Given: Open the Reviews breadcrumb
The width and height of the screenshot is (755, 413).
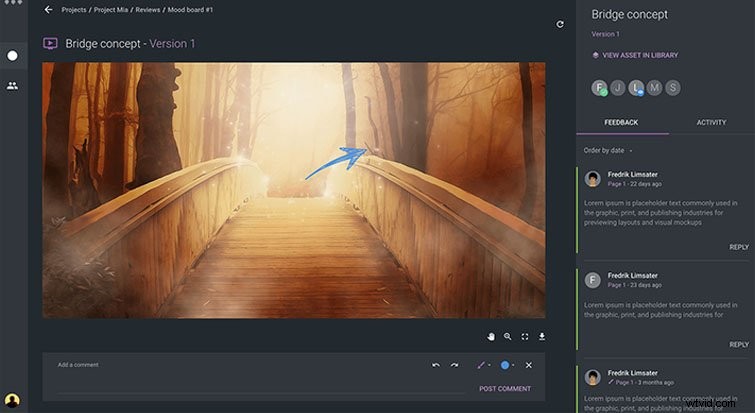Looking at the screenshot, I should pos(148,10).
